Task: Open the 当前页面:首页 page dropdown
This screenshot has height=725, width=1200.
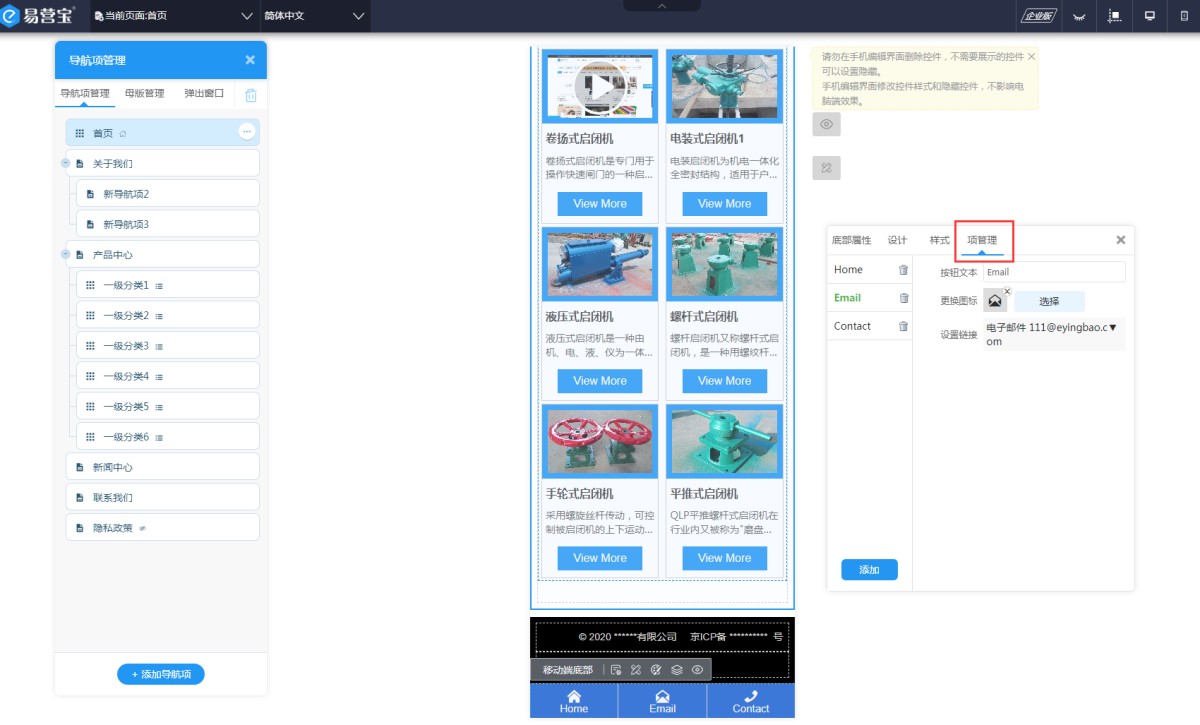Action: click(x=174, y=16)
